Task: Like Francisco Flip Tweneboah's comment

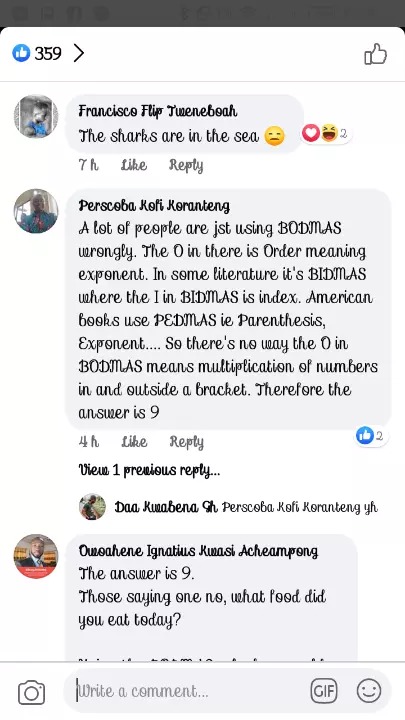Action: tap(134, 165)
